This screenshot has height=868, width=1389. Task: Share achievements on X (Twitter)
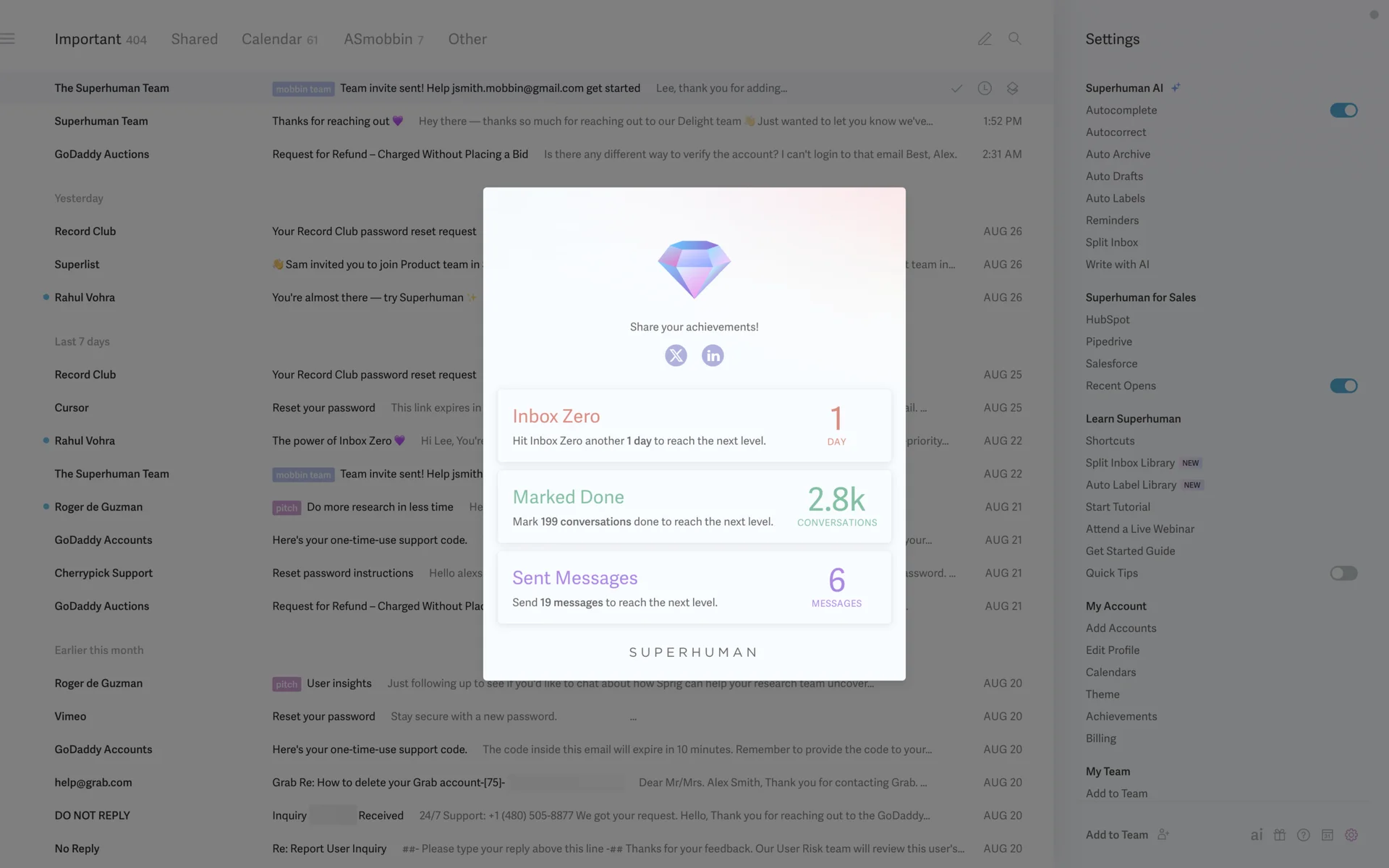point(676,355)
